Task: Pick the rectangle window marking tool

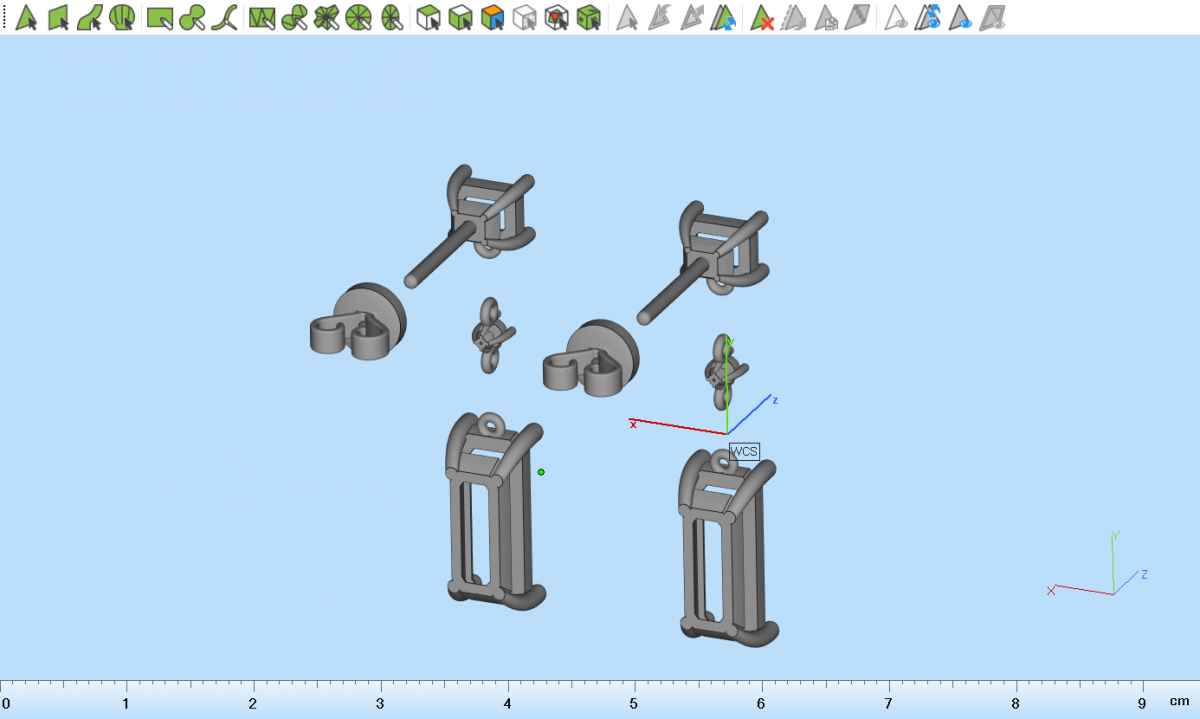Action: (x=160, y=17)
